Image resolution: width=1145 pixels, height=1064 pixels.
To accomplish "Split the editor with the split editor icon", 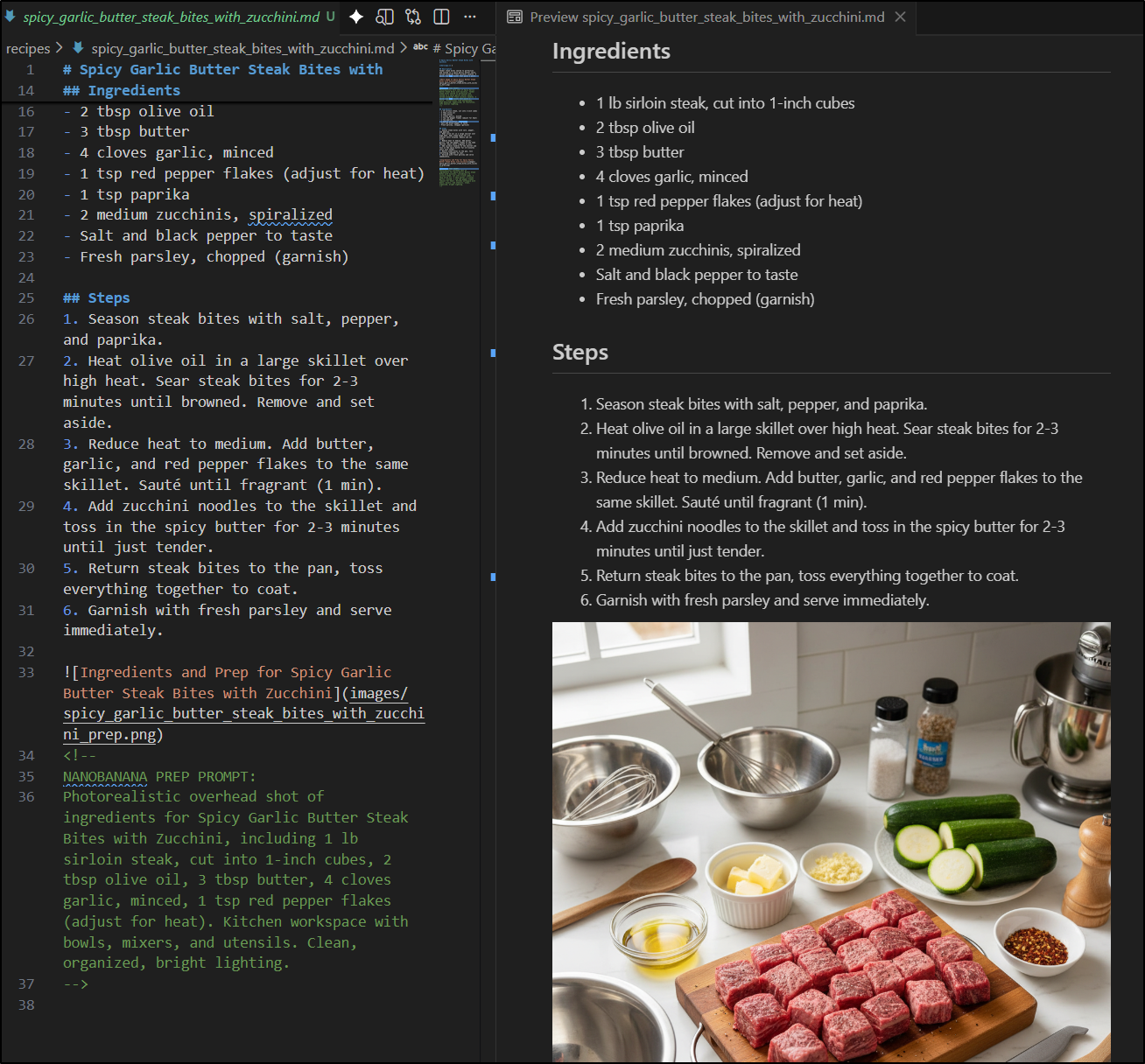I will coord(441,17).
